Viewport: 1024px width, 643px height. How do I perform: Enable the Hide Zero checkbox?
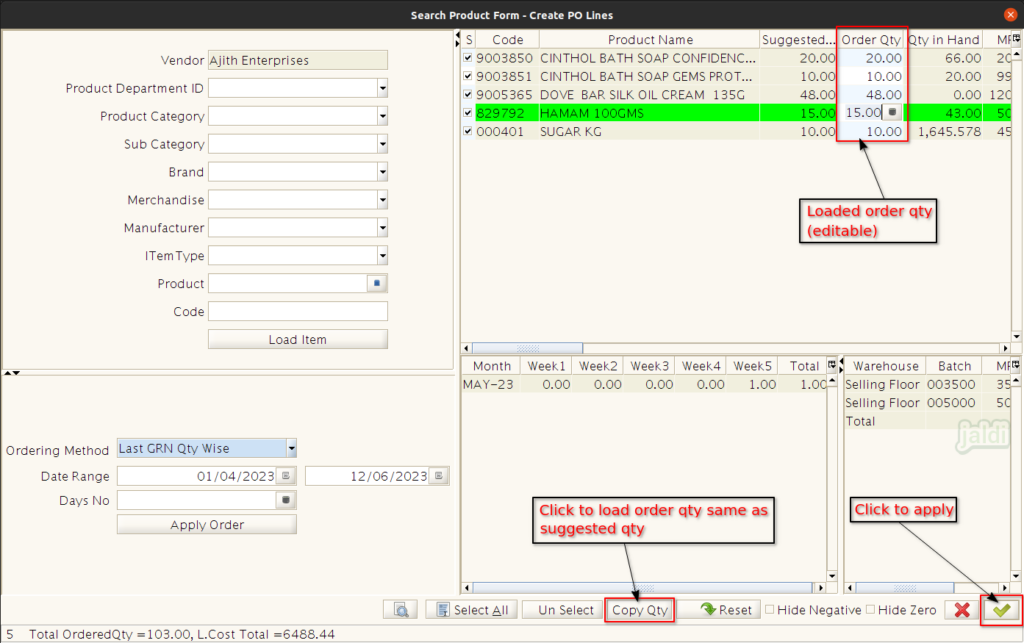(871, 610)
